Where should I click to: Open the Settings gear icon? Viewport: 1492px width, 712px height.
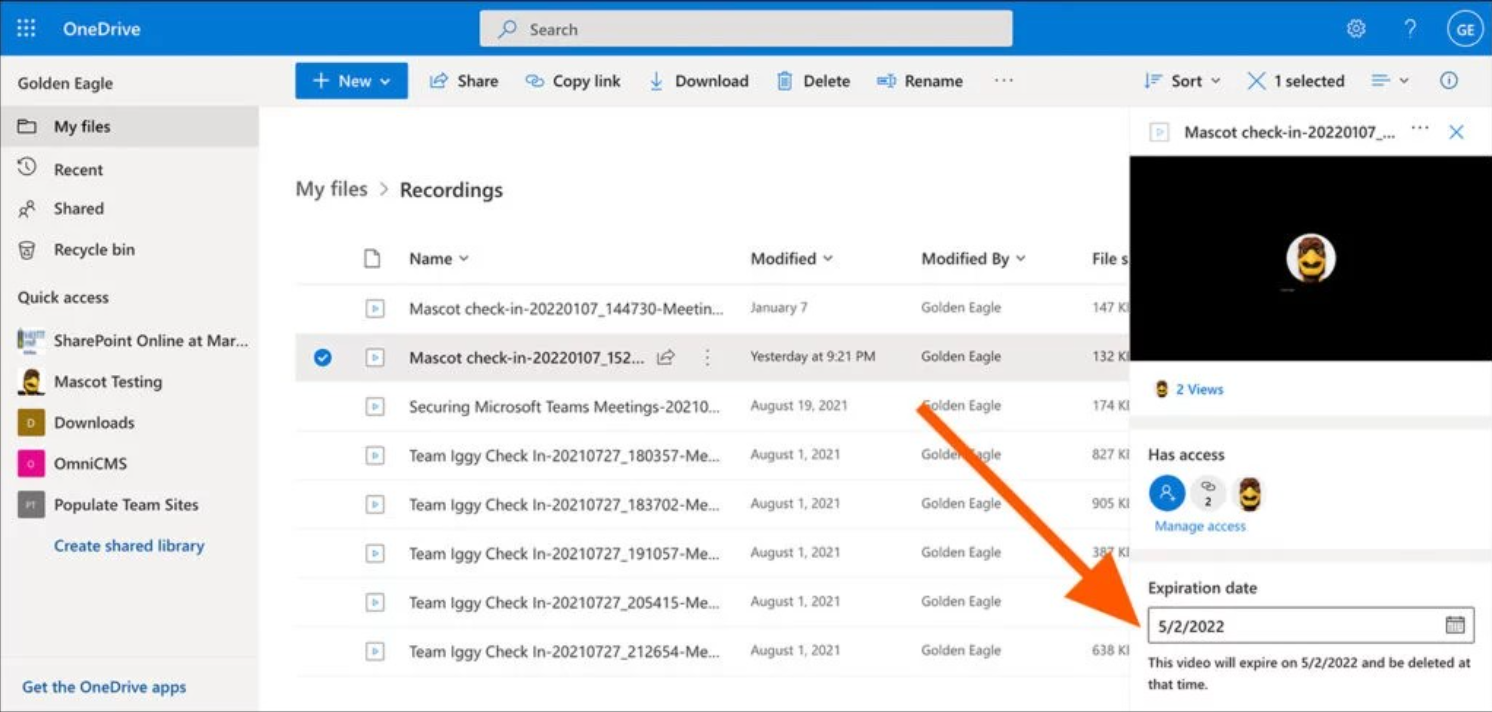pos(1356,29)
